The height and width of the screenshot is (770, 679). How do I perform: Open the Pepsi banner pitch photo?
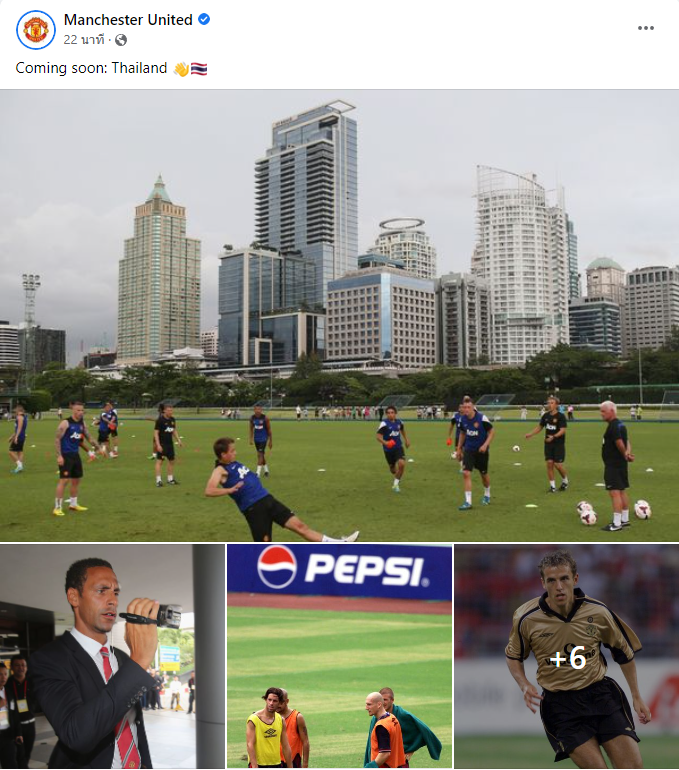[339, 657]
